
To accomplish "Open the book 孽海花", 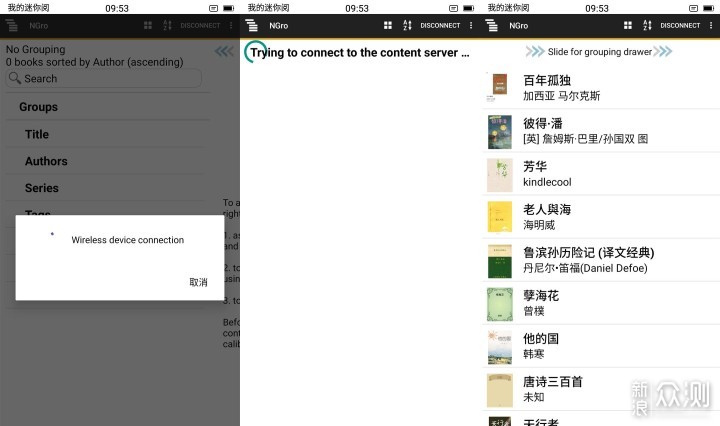I will coord(601,303).
